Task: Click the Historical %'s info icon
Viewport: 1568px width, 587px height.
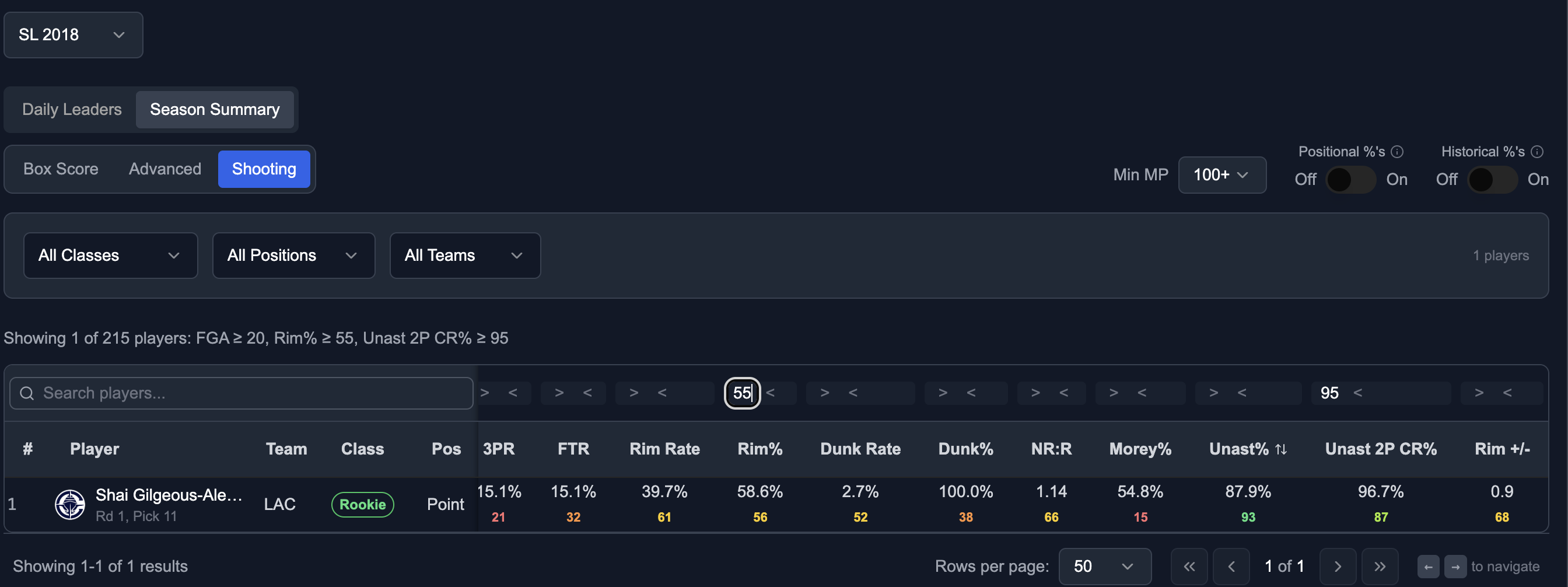Action: pyautogui.click(x=1537, y=152)
